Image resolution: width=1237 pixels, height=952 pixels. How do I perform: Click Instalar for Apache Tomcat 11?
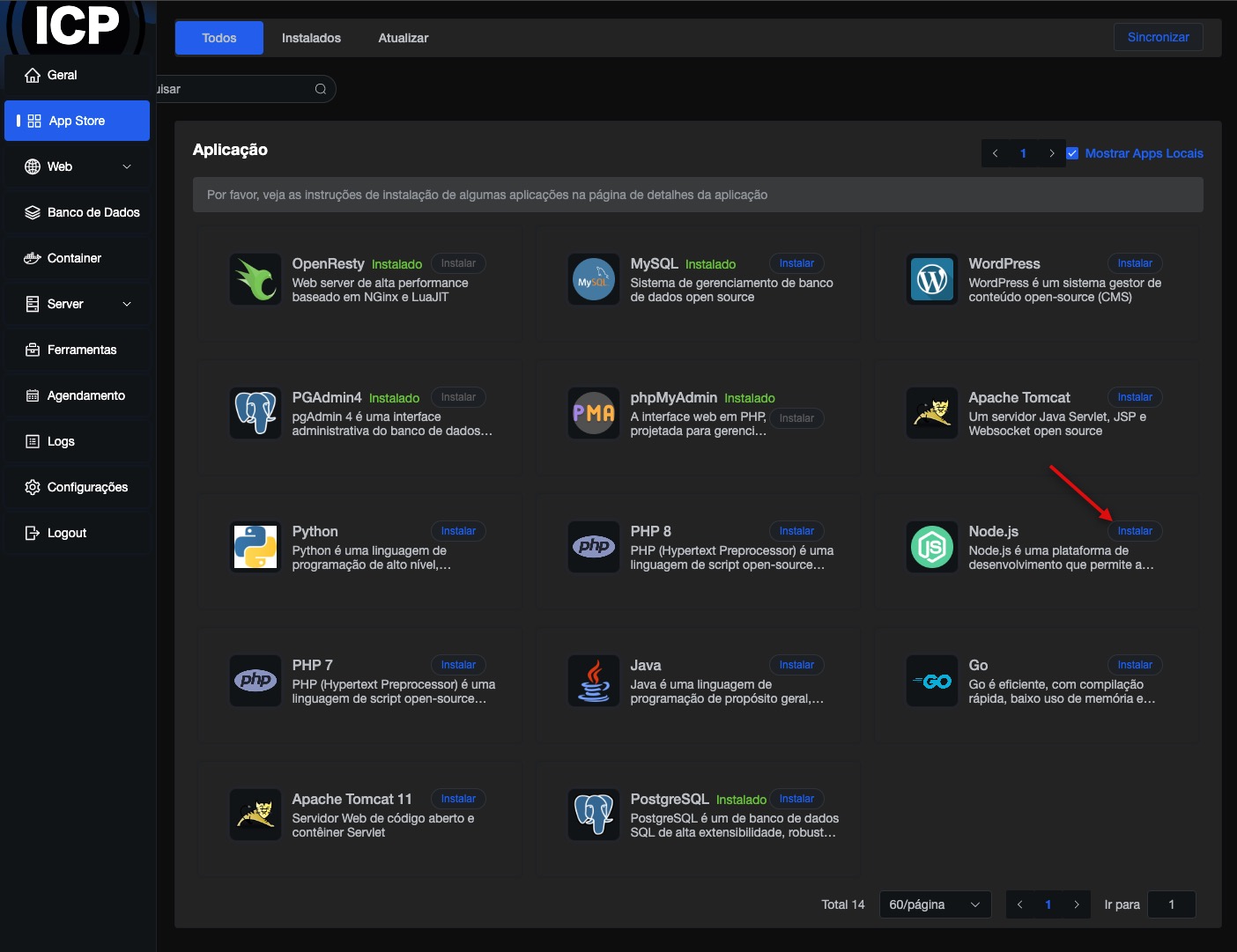458,799
